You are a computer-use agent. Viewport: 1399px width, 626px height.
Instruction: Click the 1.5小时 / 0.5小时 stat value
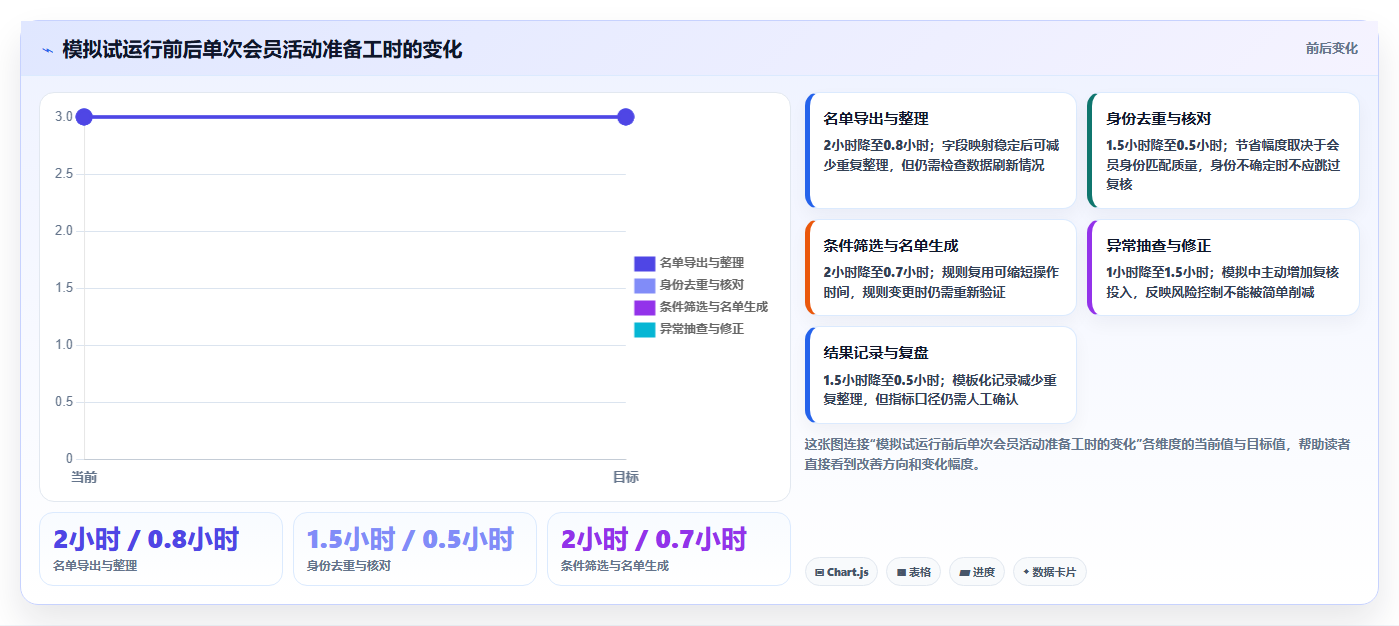tap(410, 540)
